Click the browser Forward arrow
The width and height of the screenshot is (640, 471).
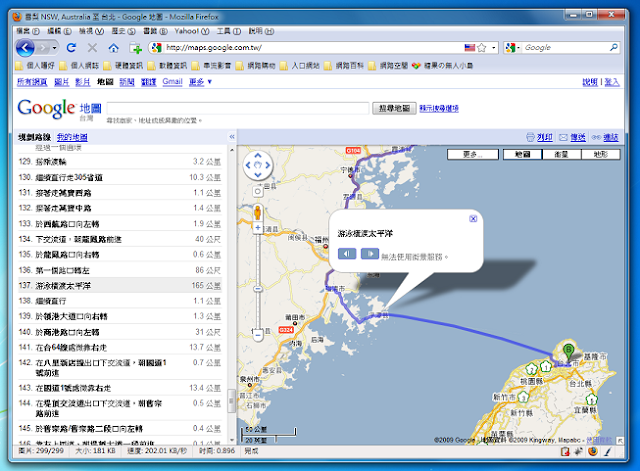(42, 48)
